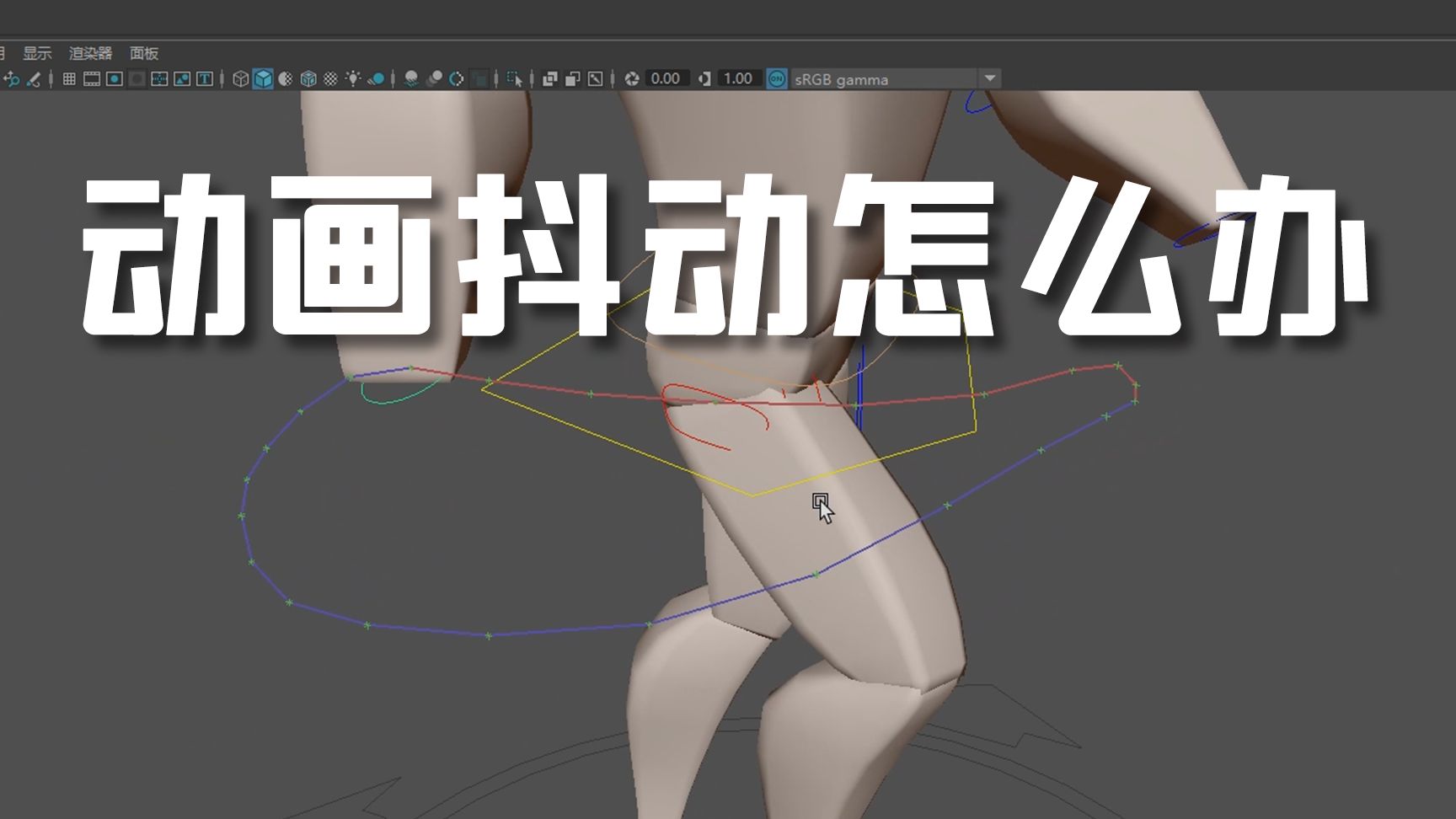Toggle textured display checker icon
This screenshot has height=819, width=1456.
[x=331, y=79]
